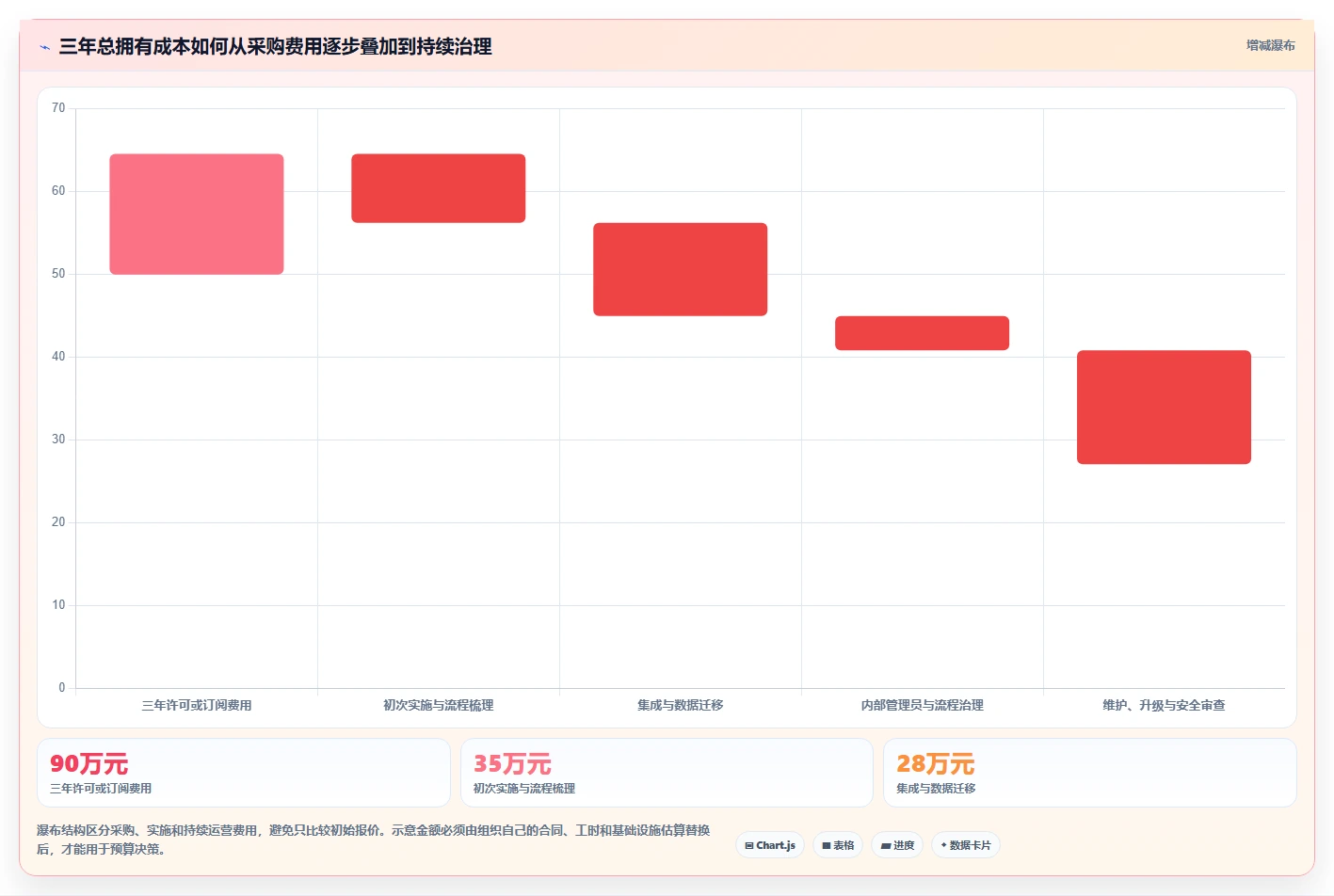
Task: Click the y-axis value 50
Action: pyautogui.click(x=58, y=274)
